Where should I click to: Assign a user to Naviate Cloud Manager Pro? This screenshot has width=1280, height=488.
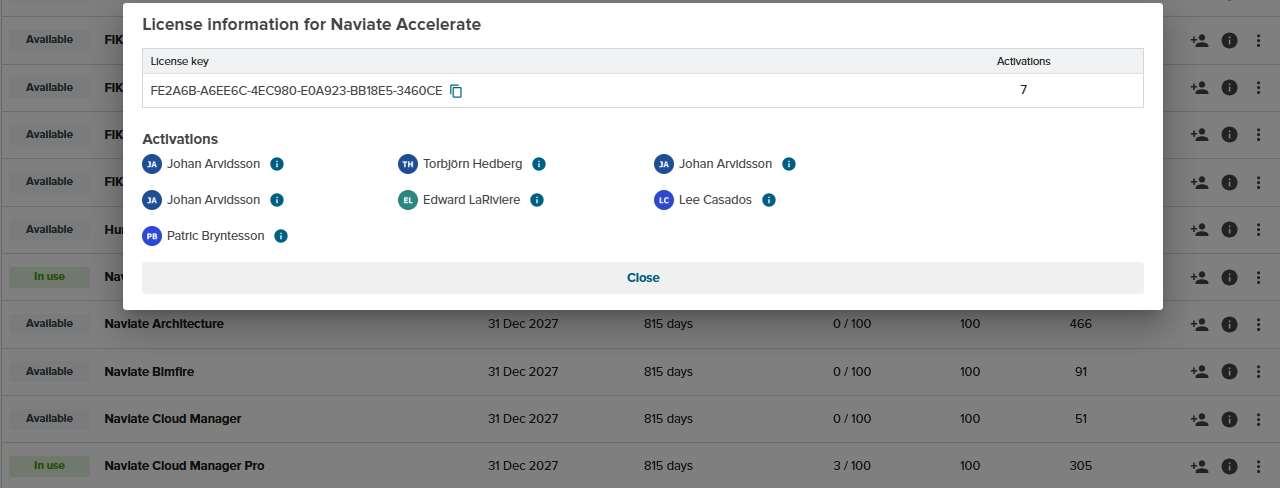point(1199,466)
